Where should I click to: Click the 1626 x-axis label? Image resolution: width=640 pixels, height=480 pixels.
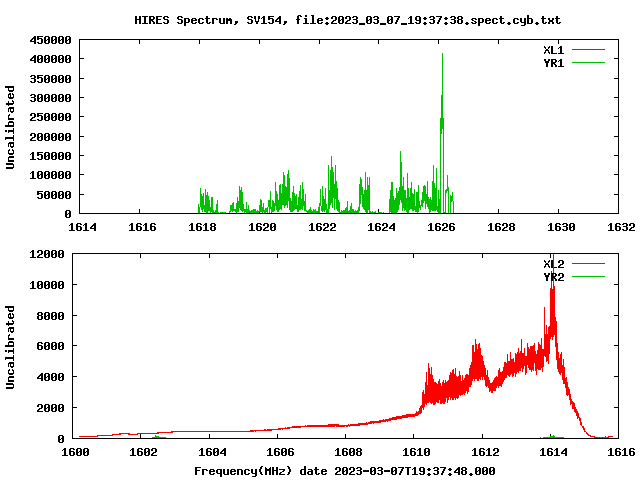pyautogui.click(x=441, y=227)
